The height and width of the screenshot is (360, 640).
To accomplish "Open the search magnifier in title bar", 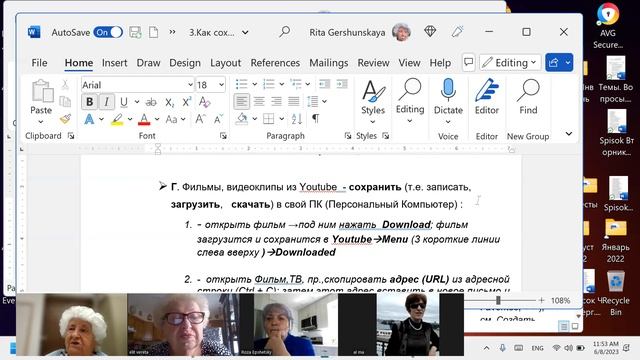I will (284, 32).
